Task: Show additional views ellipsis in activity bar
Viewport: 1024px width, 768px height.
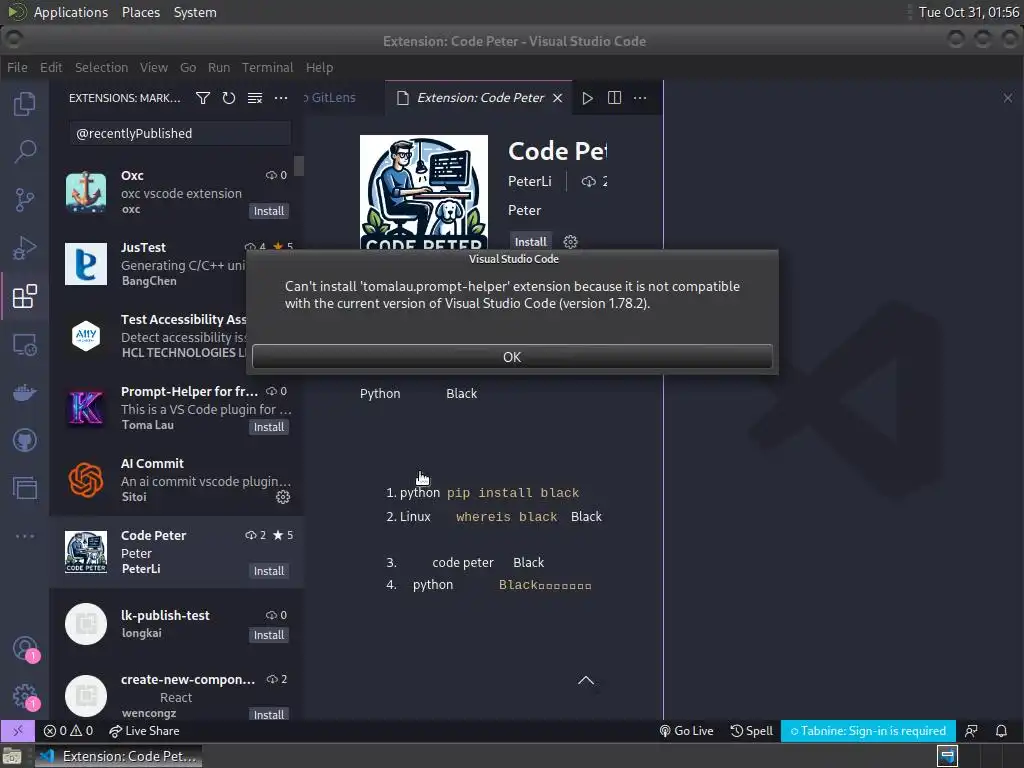Action: click(x=24, y=536)
